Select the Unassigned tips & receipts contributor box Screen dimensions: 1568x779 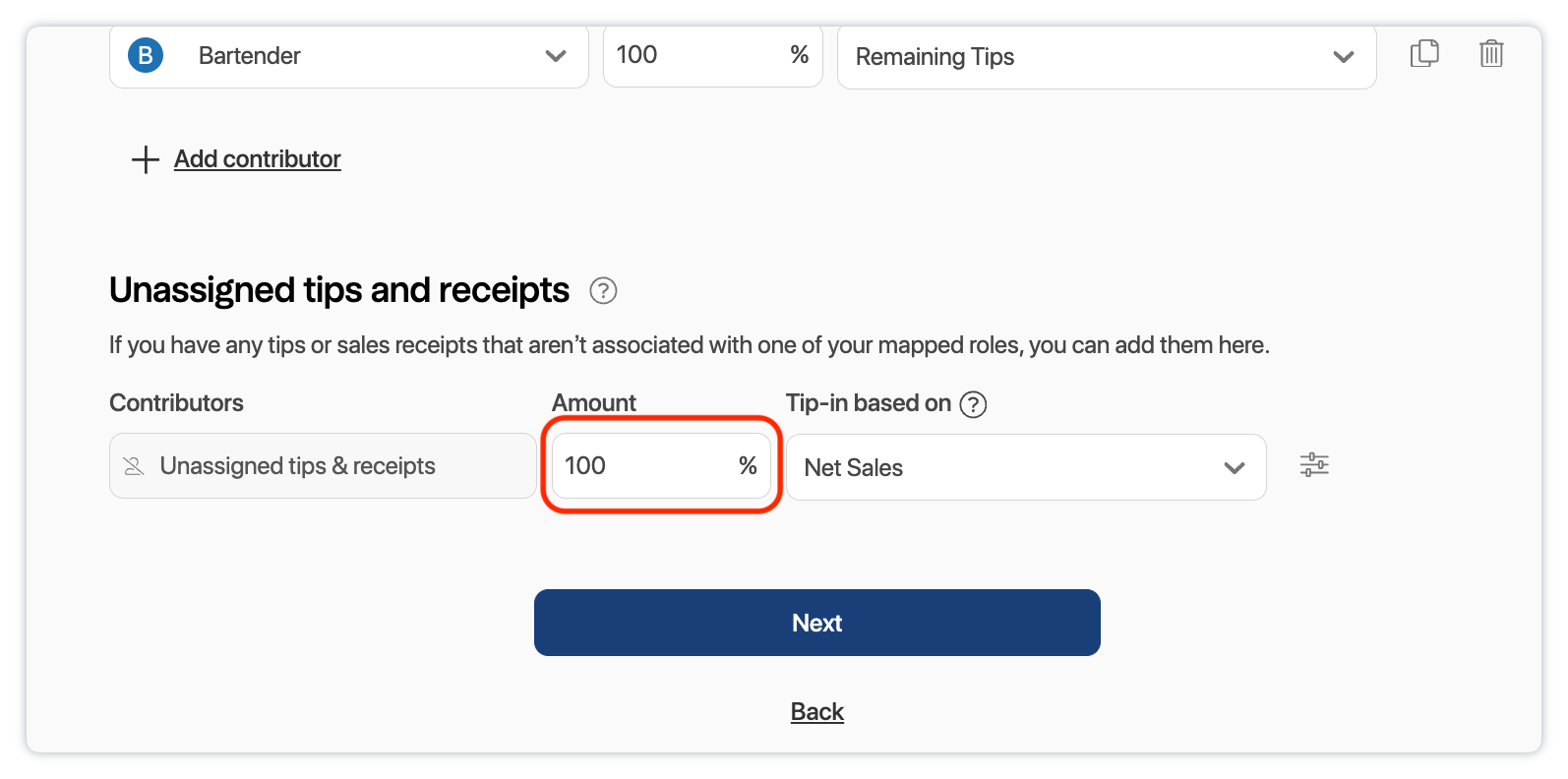click(x=323, y=466)
